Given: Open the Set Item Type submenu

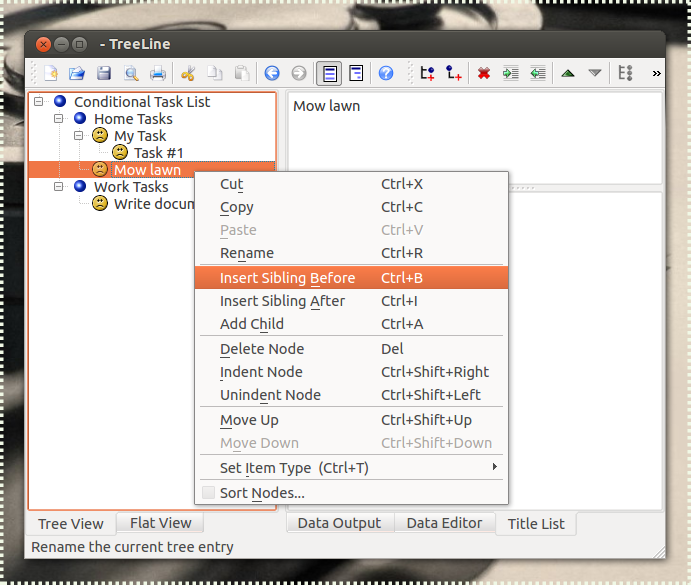Looking at the screenshot, I should coord(352,468).
